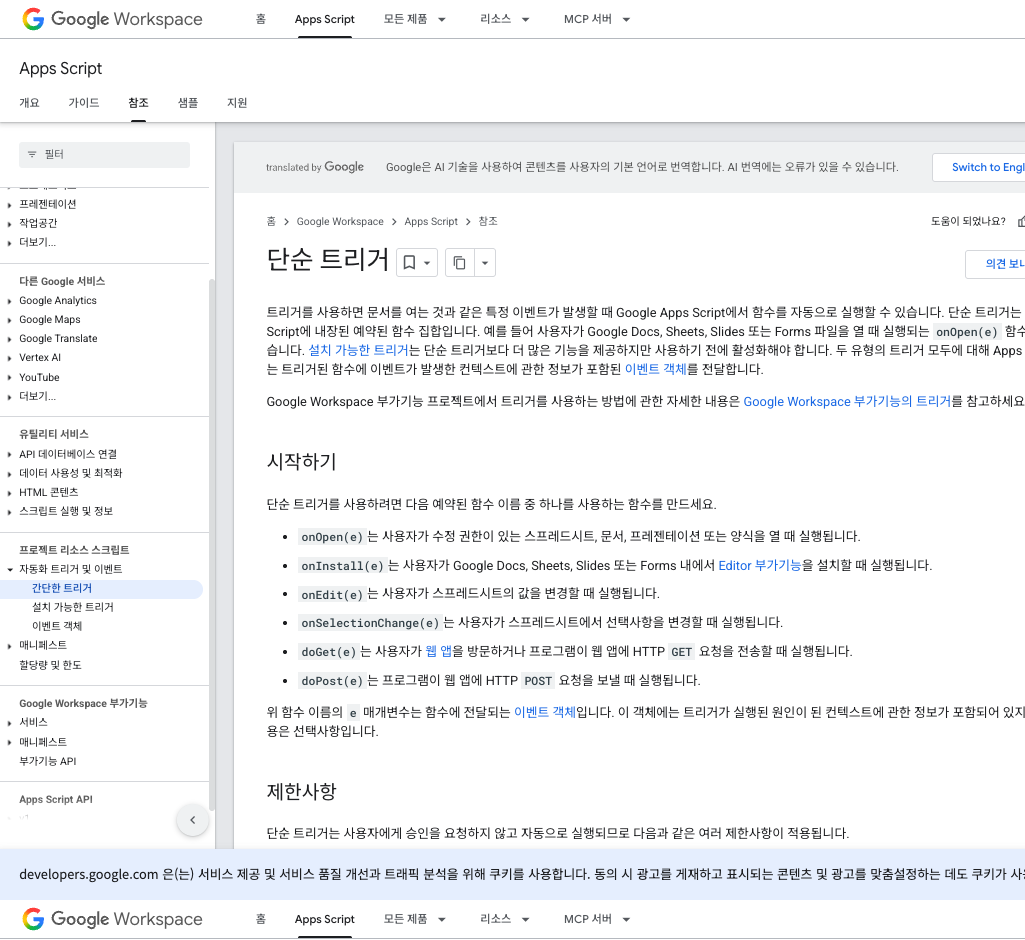Image resolution: width=1025 pixels, height=940 pixels.
Task: Open 부가기능 API in sidebar
Action: (x=48, y=762)
